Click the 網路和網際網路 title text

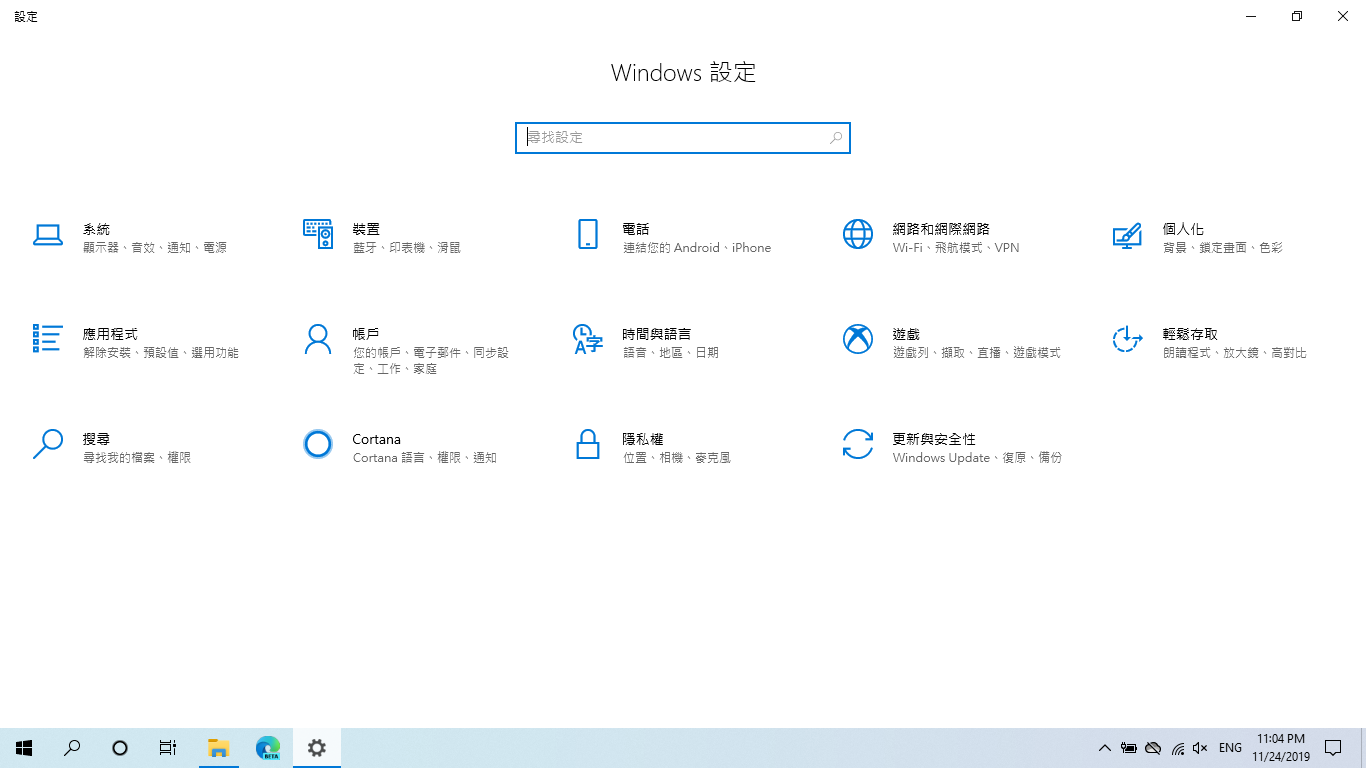pos(941,229)
